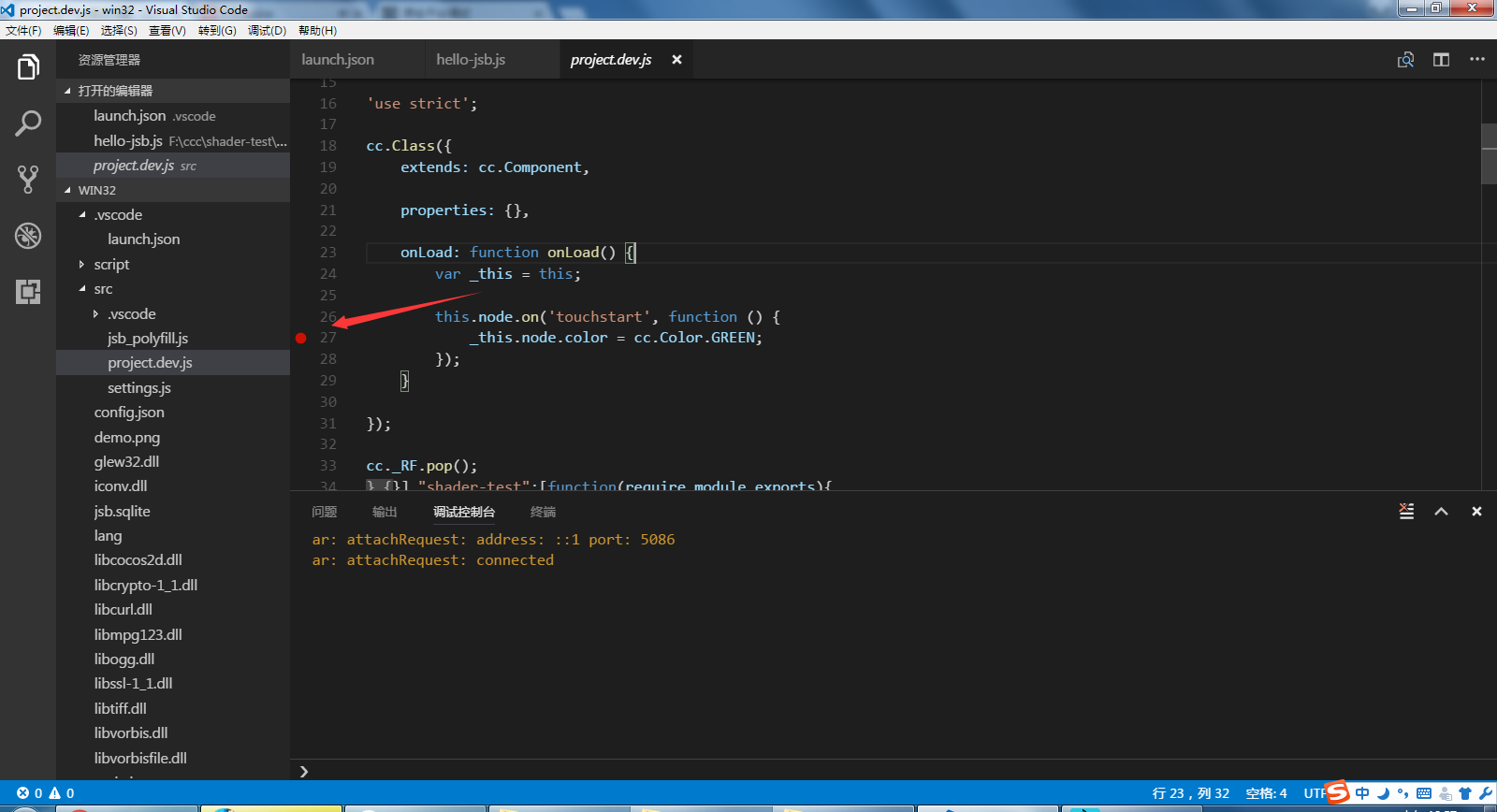
Task: Click the debug console input prompt
Action: point(894,771)
